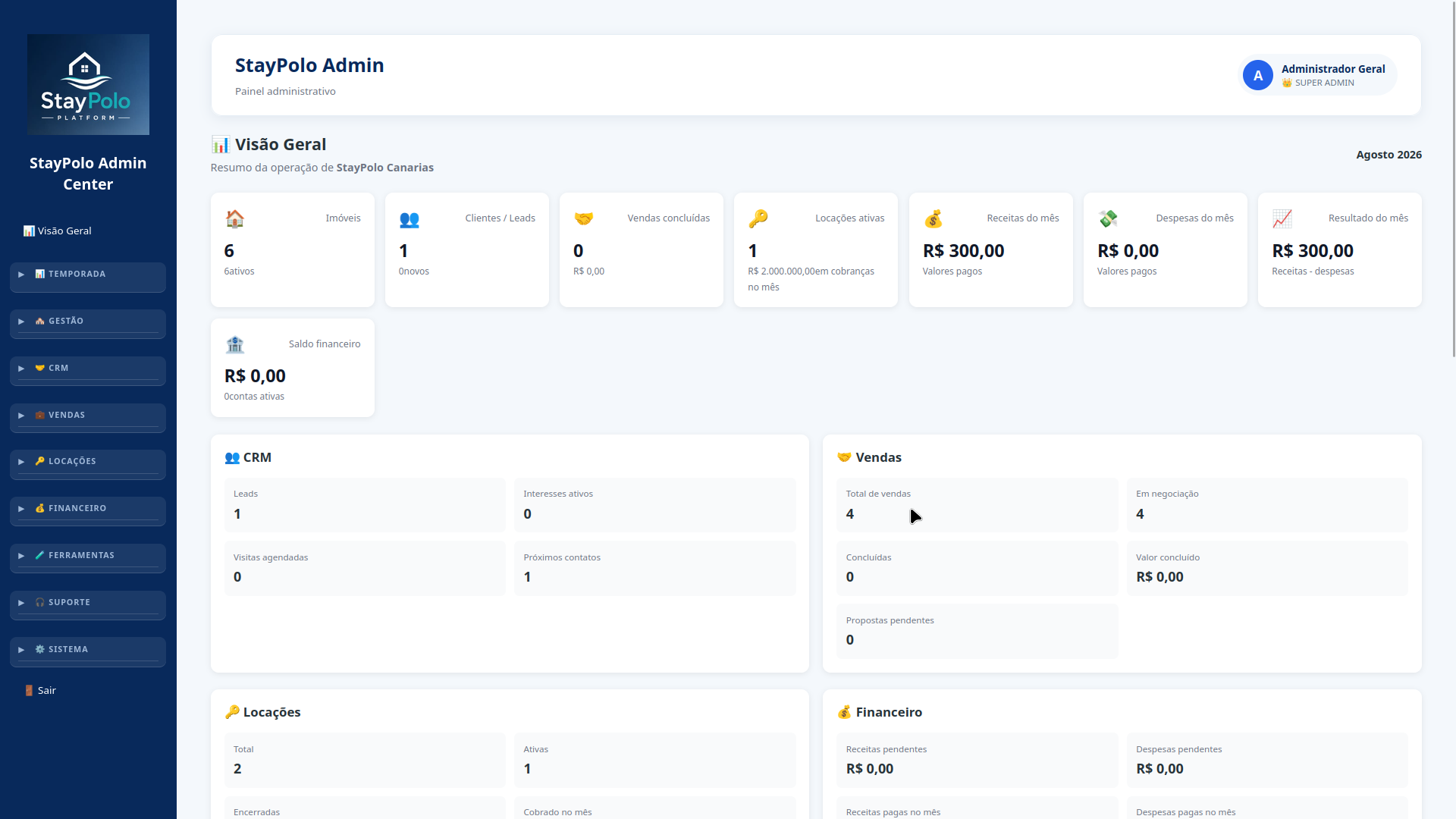This screenshot has height=819, width=1456.
Task: Click the gear icon in SISTEMA item
Action: tap(40, 649)
